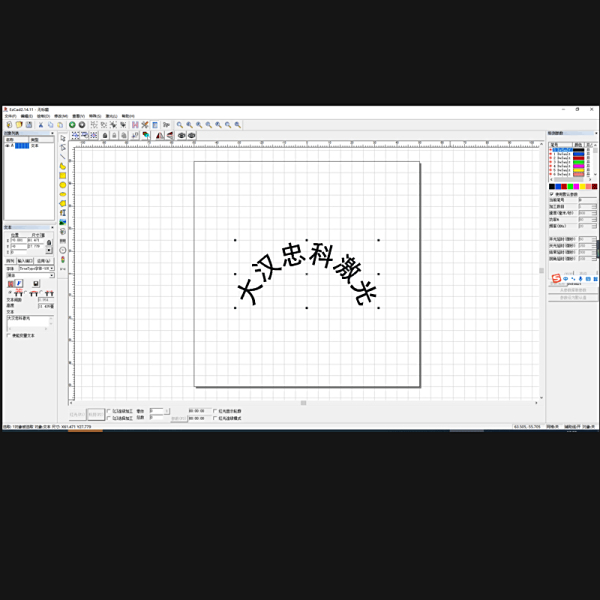Viewport: 600px width, 600px height.
Task: Enable the 使能变量文本 checkbox
Action: 8,336
